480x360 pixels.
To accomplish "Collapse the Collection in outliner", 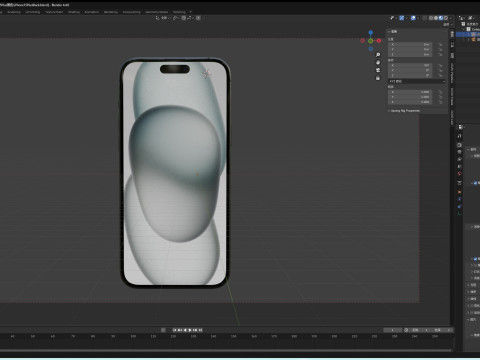I will point(463,29).
